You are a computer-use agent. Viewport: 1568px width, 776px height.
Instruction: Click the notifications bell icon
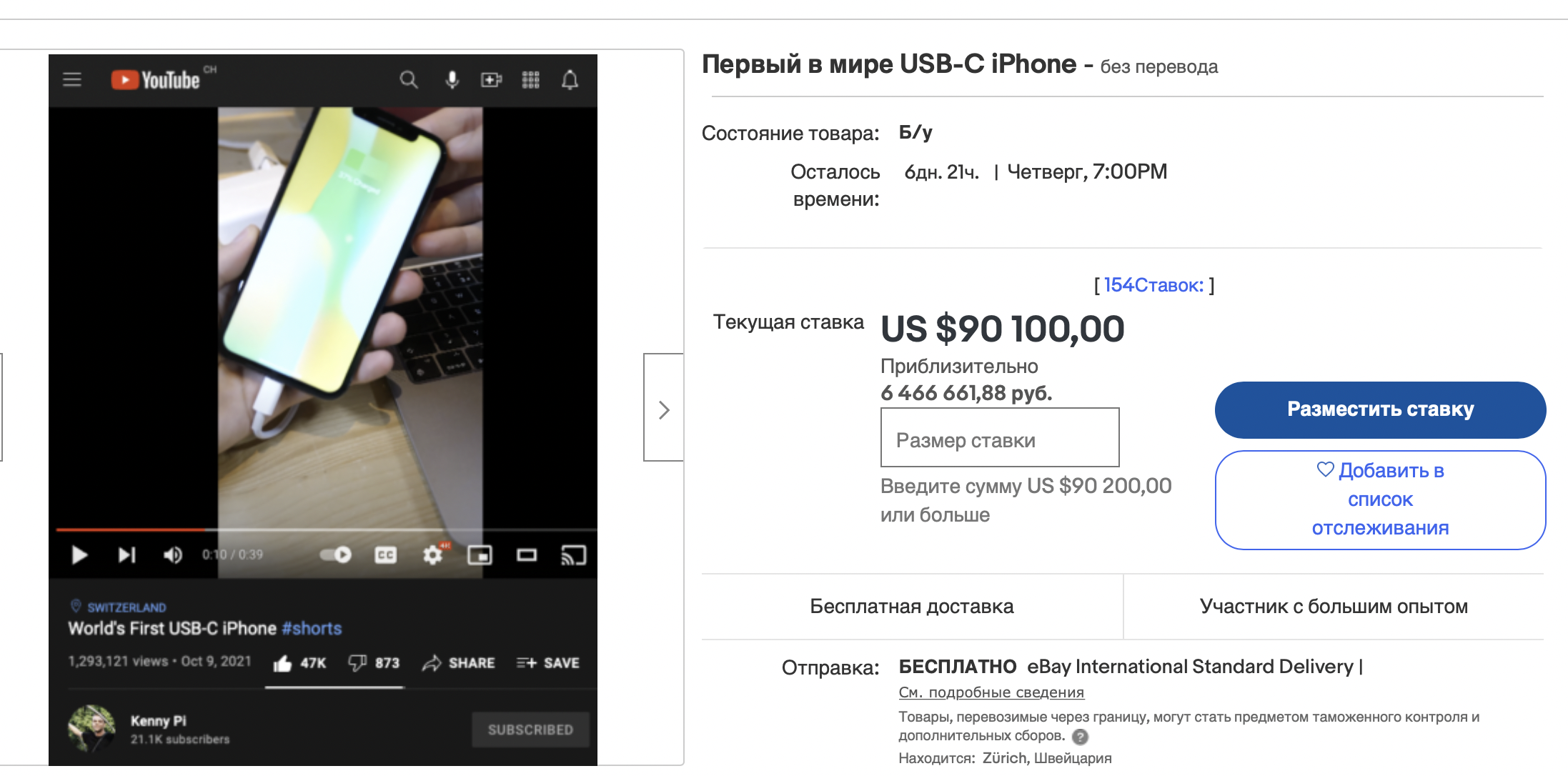[570, 79]
